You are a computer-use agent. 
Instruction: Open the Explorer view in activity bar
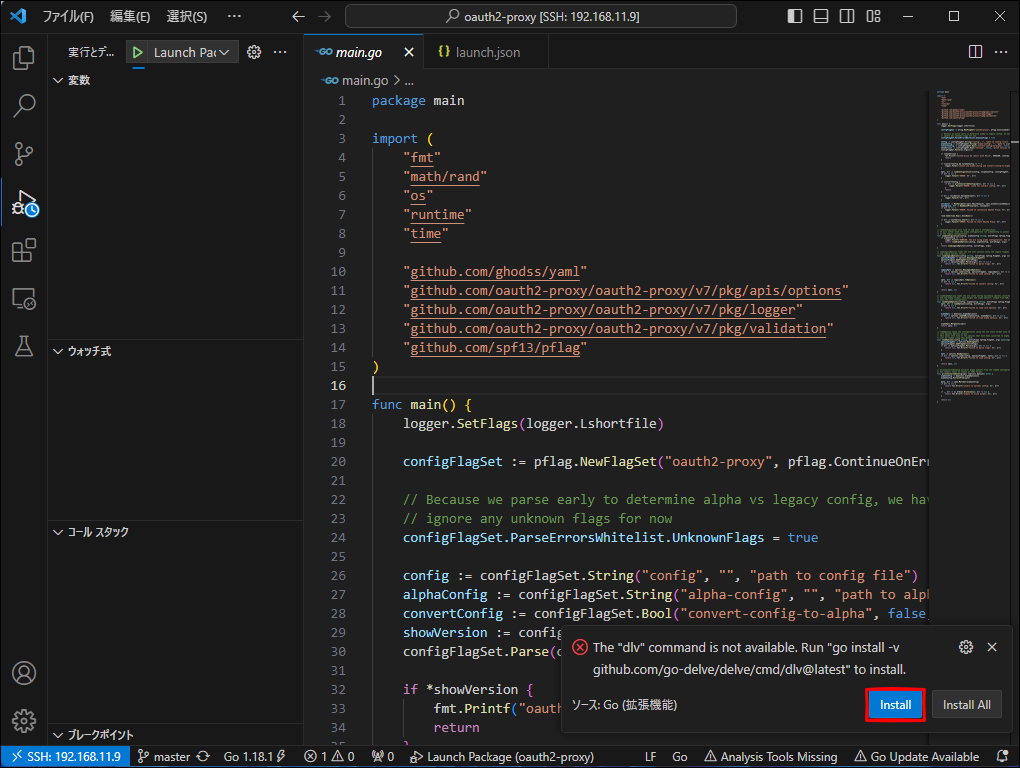coord(23,58)
